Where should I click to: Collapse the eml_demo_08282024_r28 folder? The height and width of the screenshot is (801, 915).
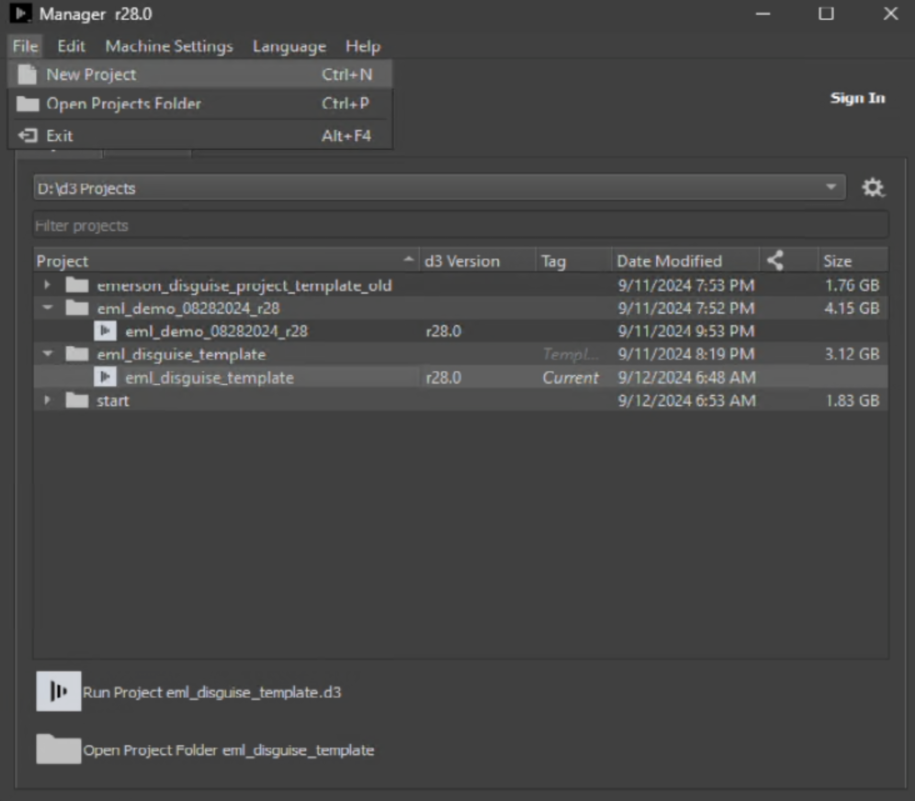tap(48, 307)
